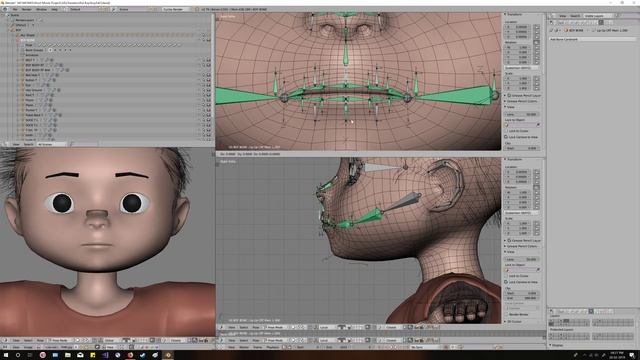Open the File menu
Screen dimensions: 640x360
point(15,9)
